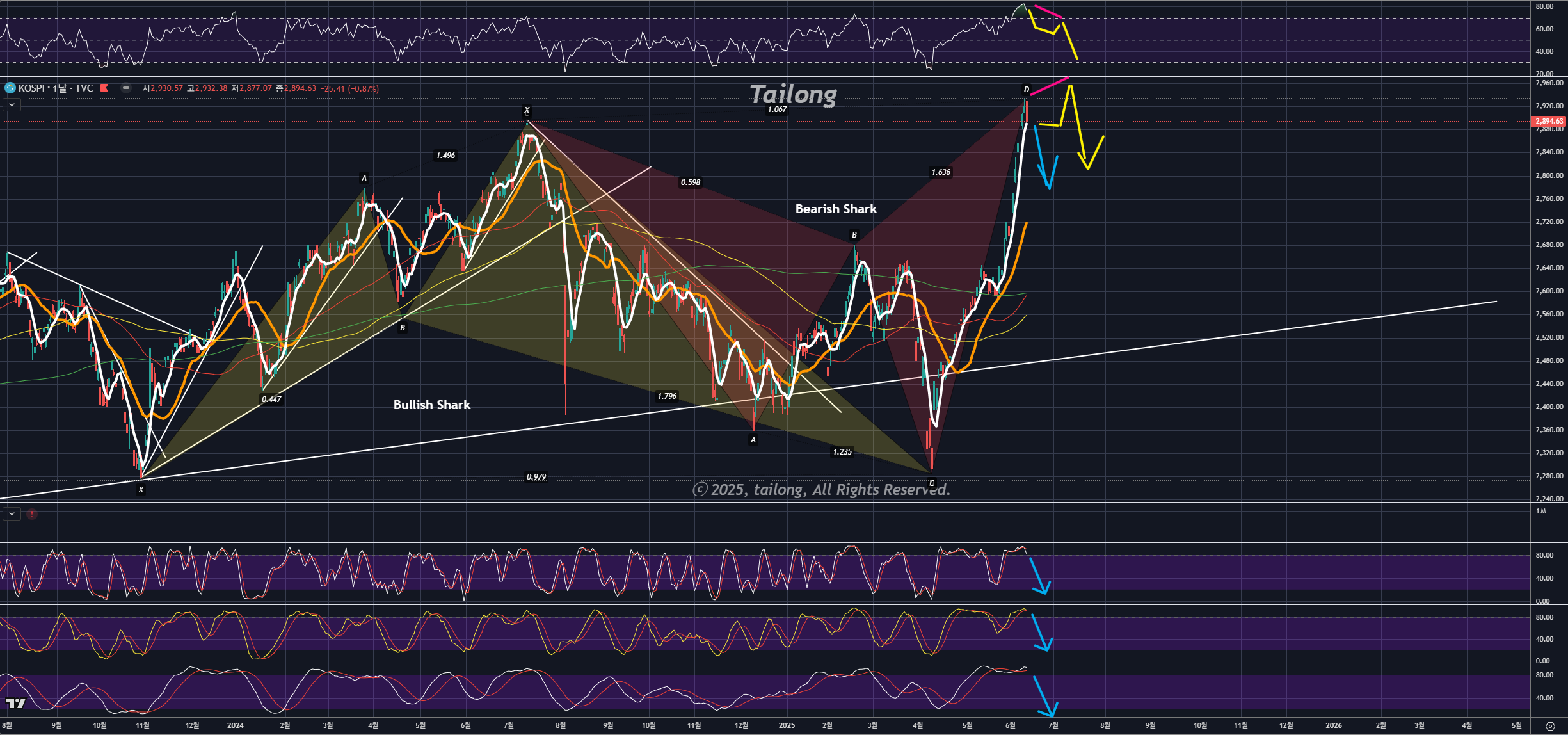Click the D point marker of Bearish Shark
Viewport: 1568px width, 735px height.
[x=1026, y=90]
